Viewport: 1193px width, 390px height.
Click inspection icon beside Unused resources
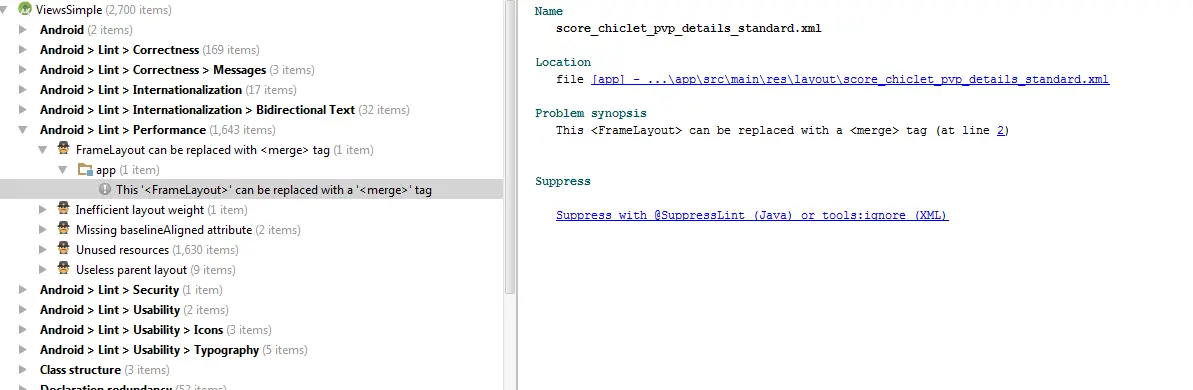point(64,249)
